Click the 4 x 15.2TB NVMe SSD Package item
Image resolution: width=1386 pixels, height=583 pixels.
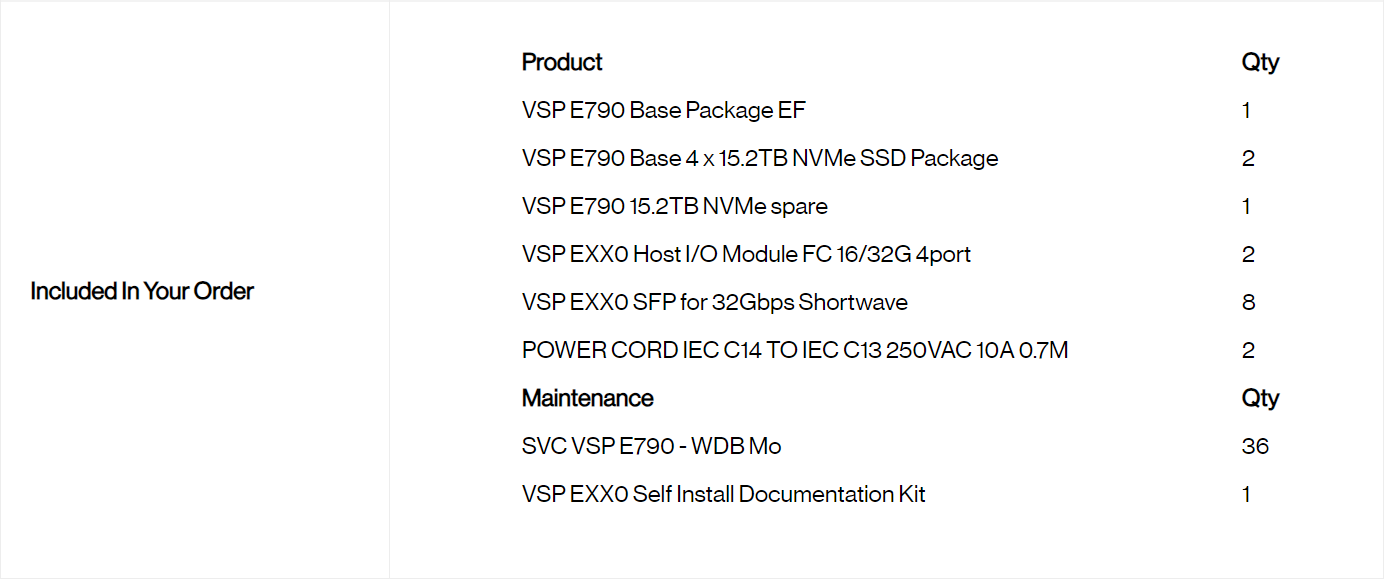(759, 158)
